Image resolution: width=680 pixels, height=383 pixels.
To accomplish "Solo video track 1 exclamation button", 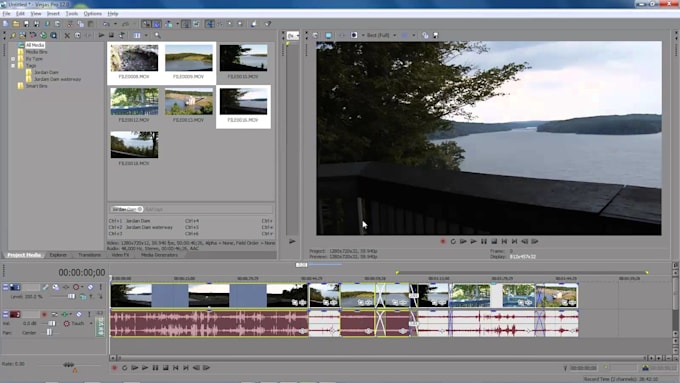I will tap(101, 287).
